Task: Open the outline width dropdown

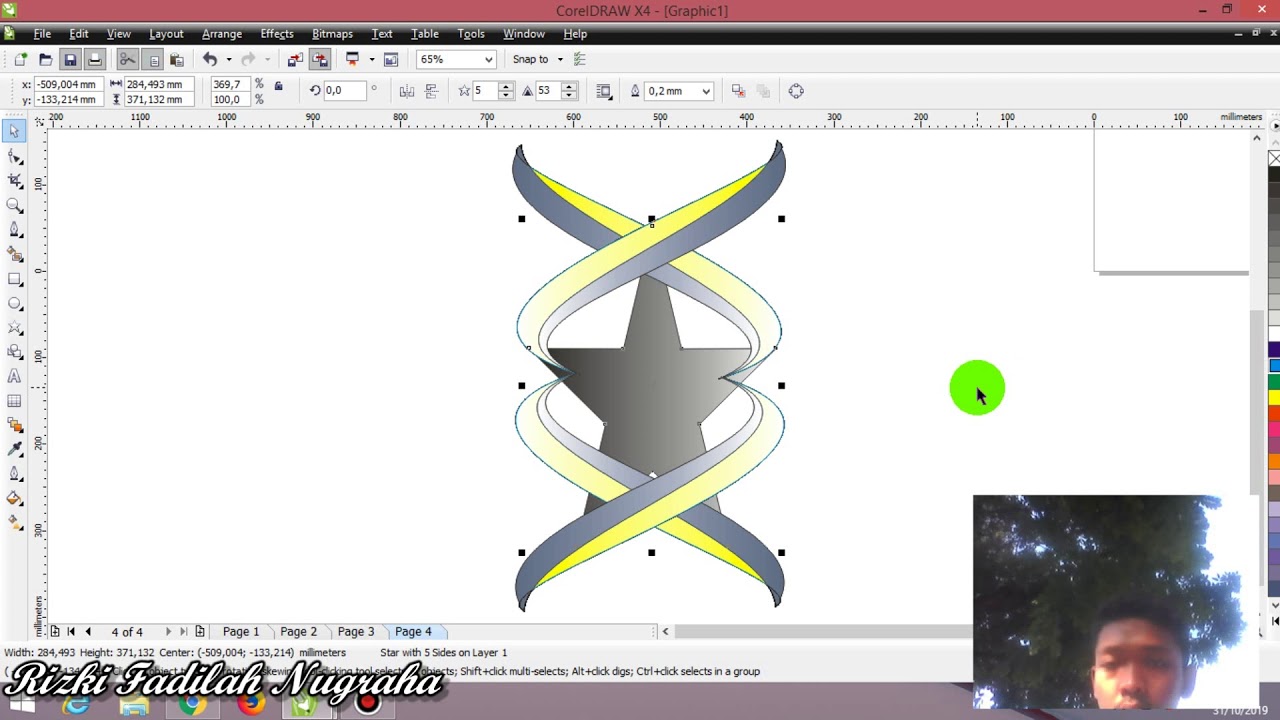Action: coord(706,91)
